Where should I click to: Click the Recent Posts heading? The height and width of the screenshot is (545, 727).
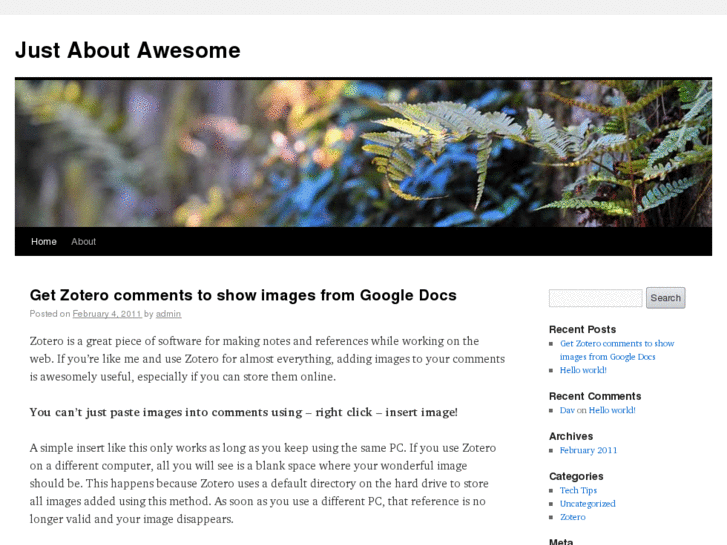point(582,329)
